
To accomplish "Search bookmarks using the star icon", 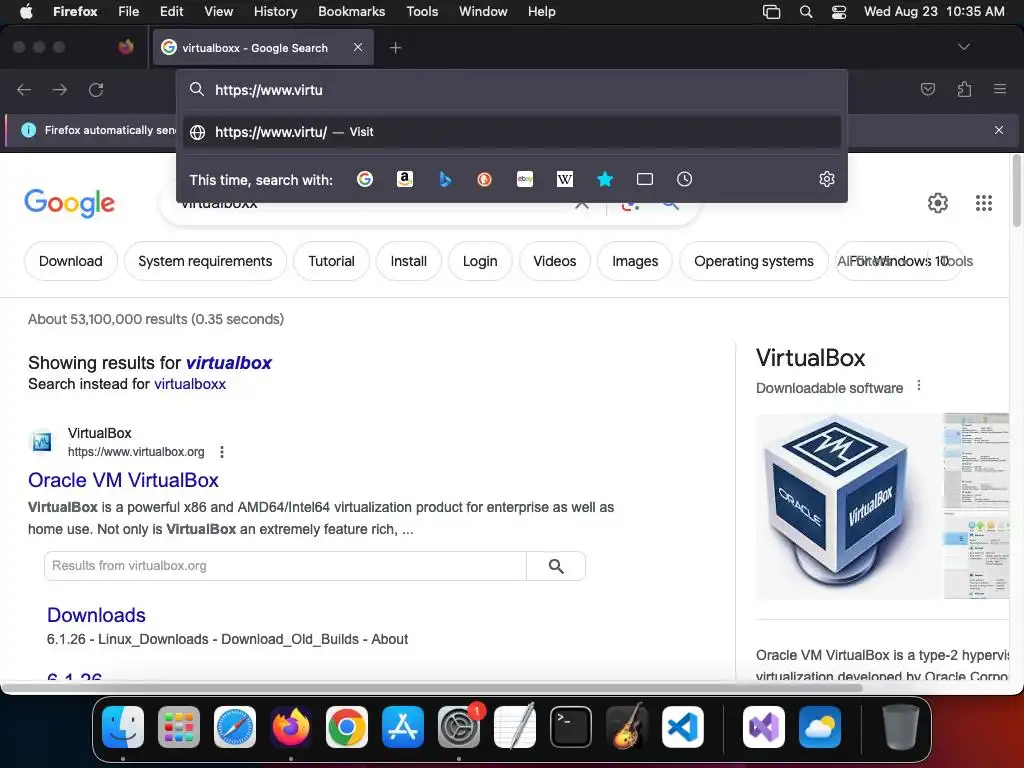I will pos(605,179).
